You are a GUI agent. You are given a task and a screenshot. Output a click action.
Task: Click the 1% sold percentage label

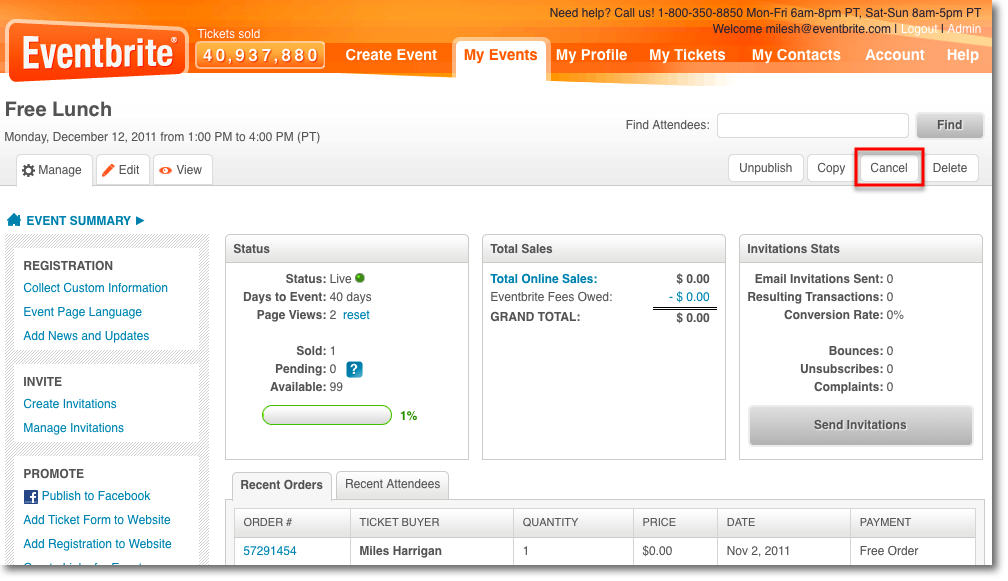(x=408, y=416)
